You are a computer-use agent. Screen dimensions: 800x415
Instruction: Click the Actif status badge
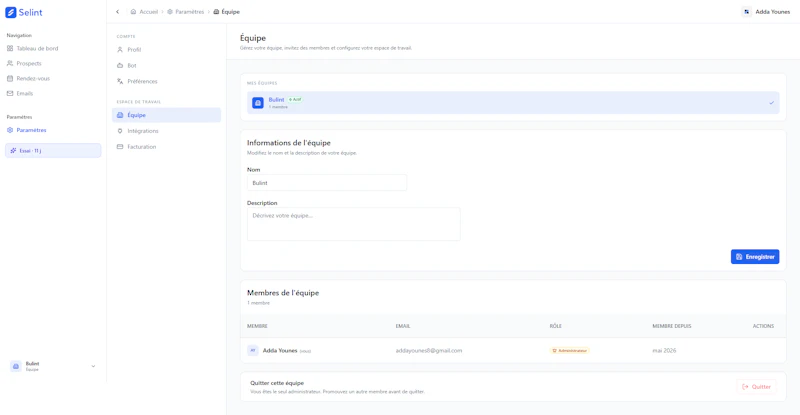coord(295,100)
